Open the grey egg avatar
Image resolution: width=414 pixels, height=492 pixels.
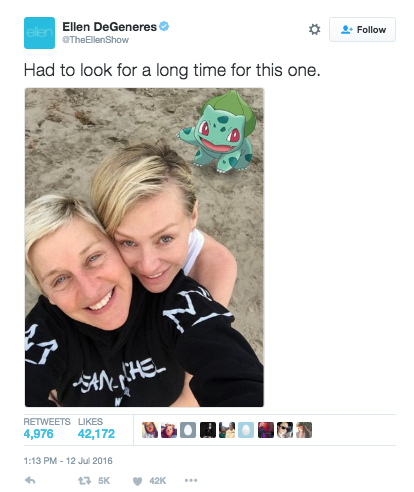188,430
